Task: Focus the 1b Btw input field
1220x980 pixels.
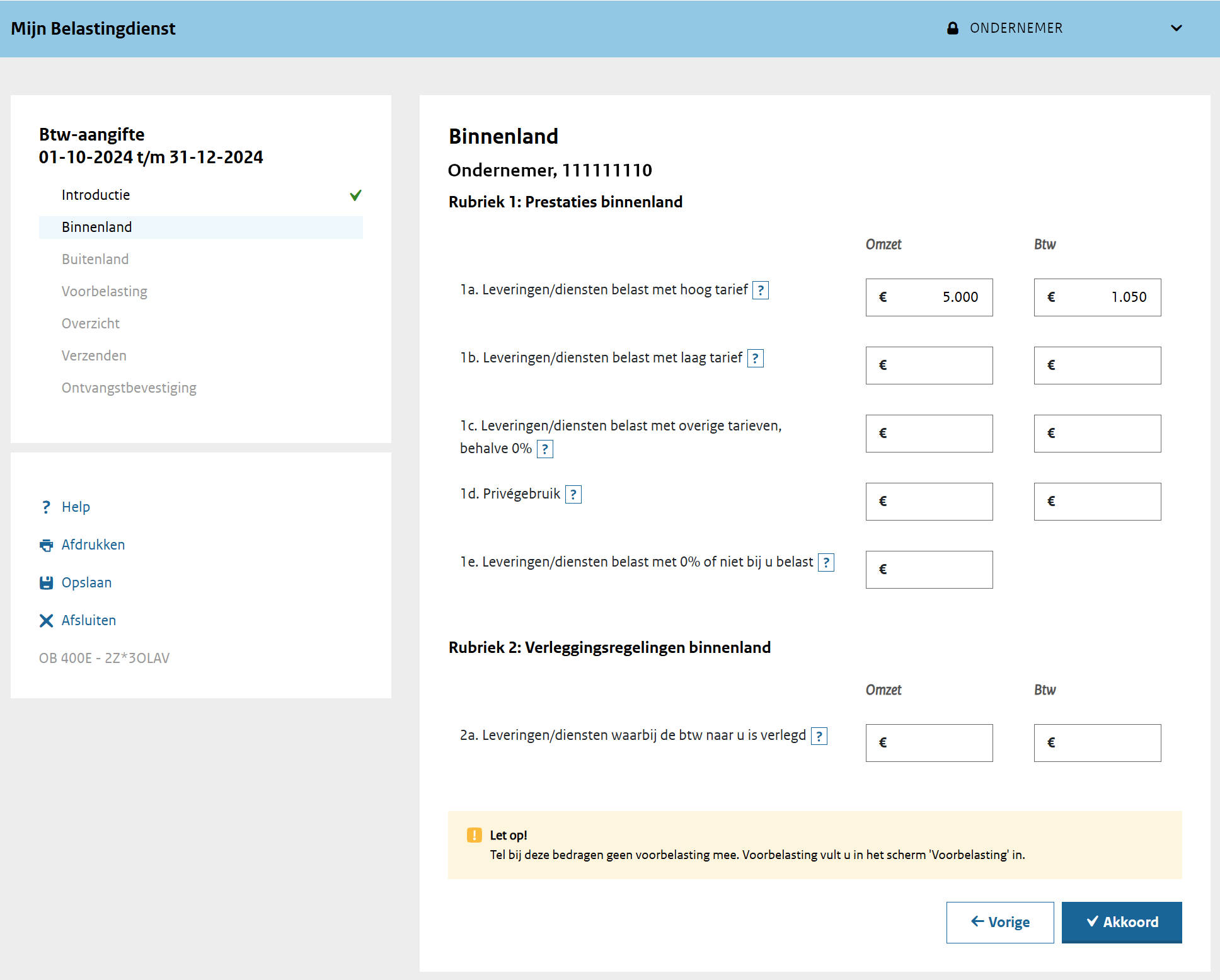Action: coord(1097,366)
